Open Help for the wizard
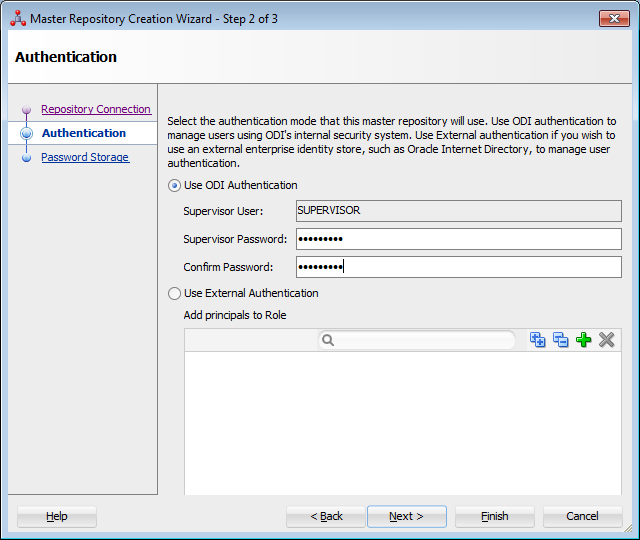 tap(57, 516)
